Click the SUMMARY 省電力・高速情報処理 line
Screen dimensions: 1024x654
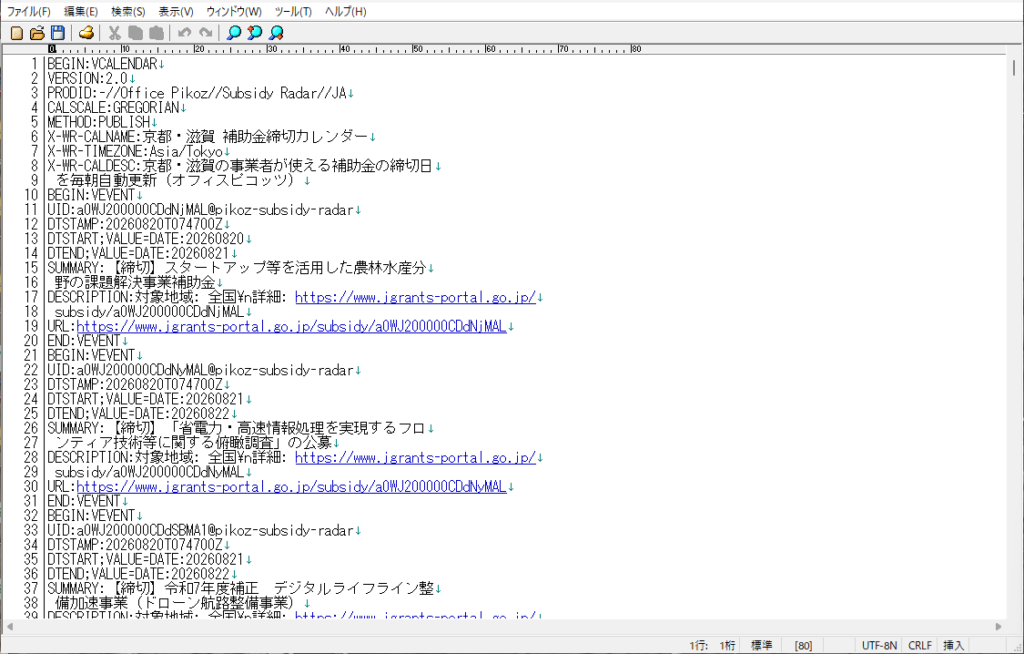(x=237, y=429)
